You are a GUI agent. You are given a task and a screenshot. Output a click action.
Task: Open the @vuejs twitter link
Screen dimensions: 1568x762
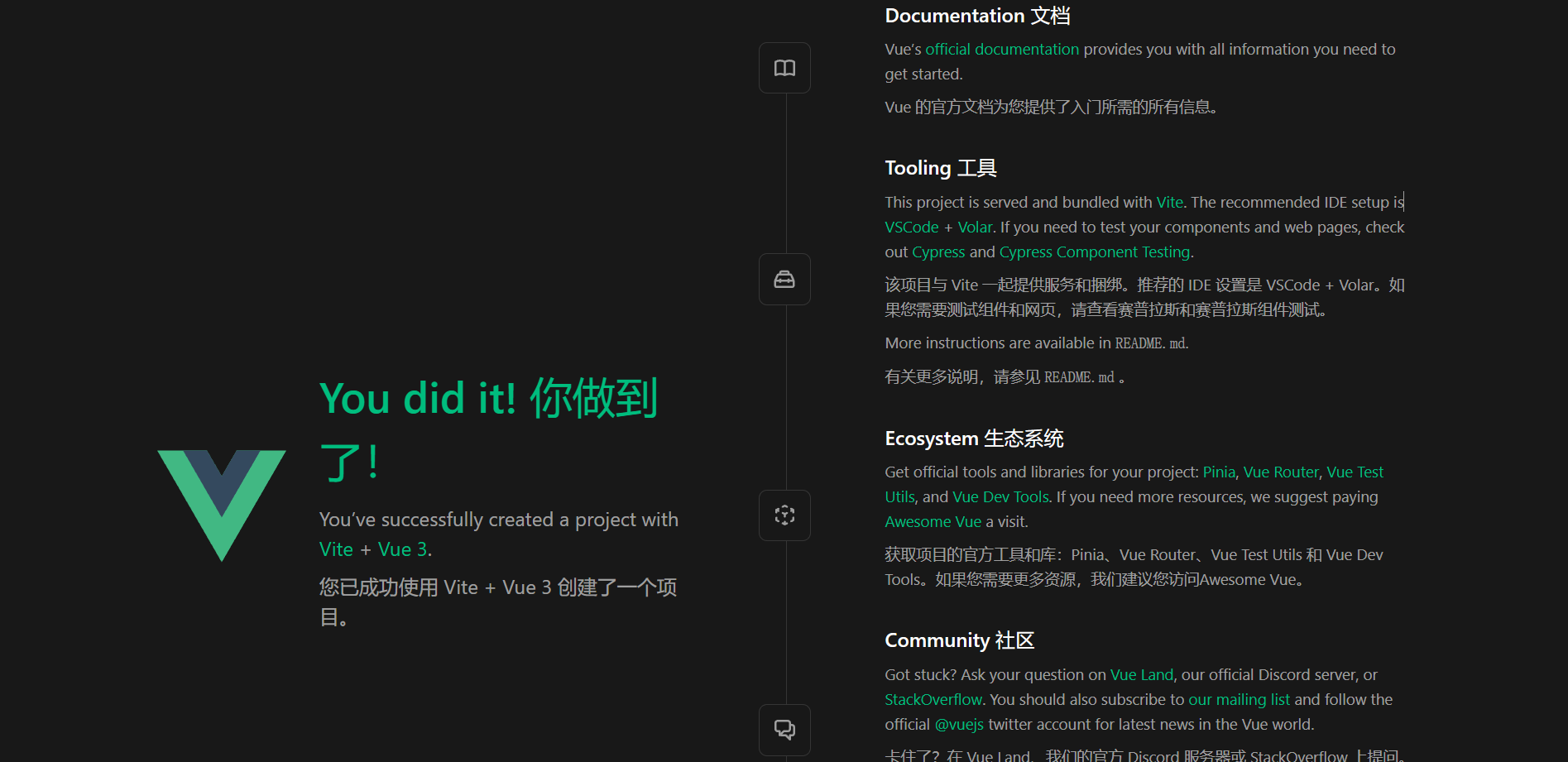tap(959, 725)
